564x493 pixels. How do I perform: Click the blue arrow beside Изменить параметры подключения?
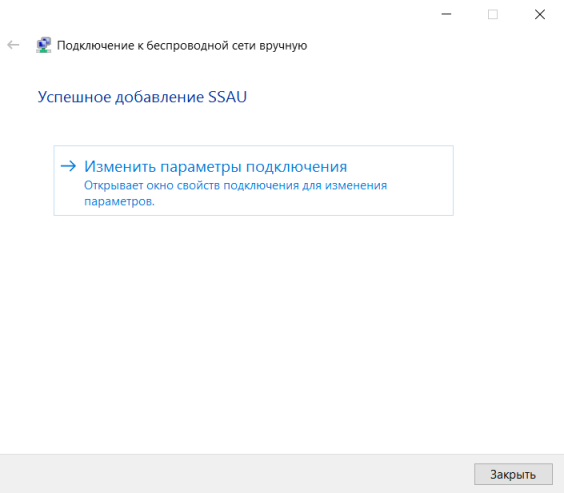[68, 166]
